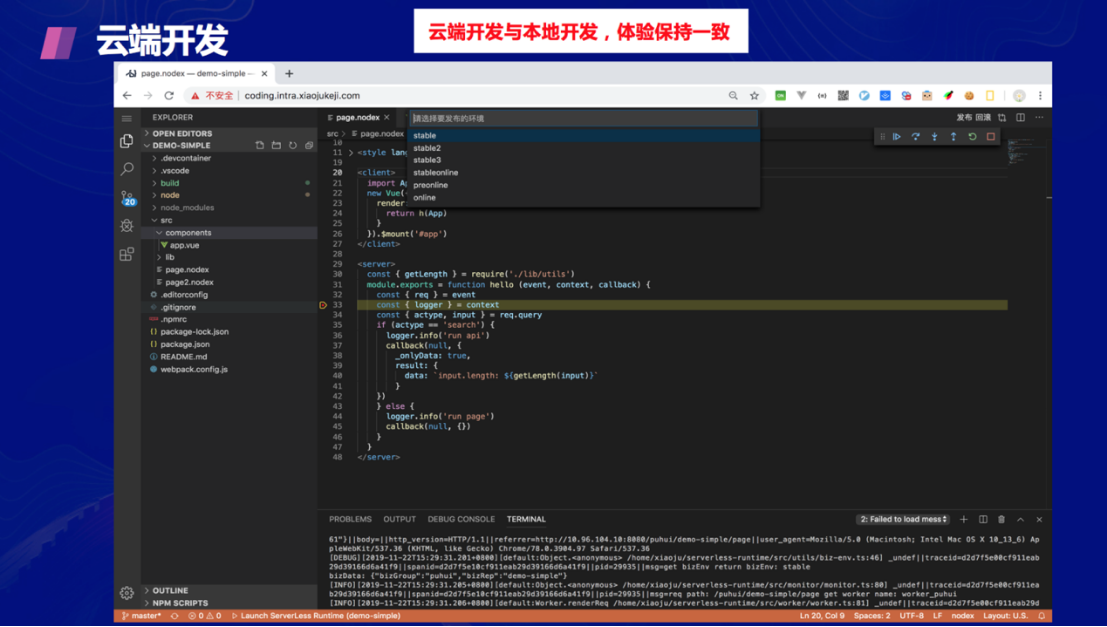Open Chrome three-dot menu
This screenshot has height=627, width=1107.
pos(1040,95)
